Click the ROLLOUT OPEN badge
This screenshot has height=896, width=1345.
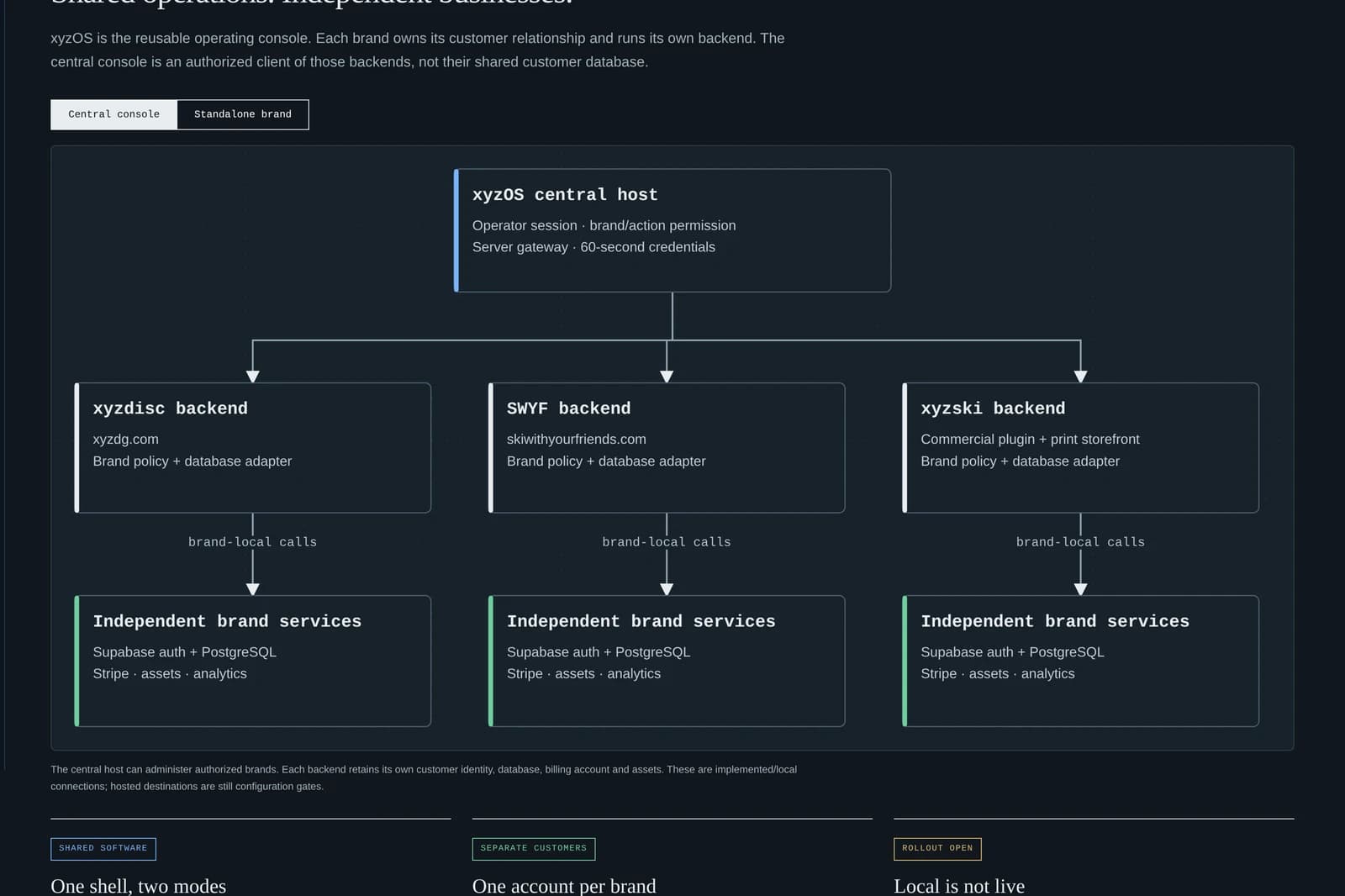pyautogui.click(x=937, y=849)
